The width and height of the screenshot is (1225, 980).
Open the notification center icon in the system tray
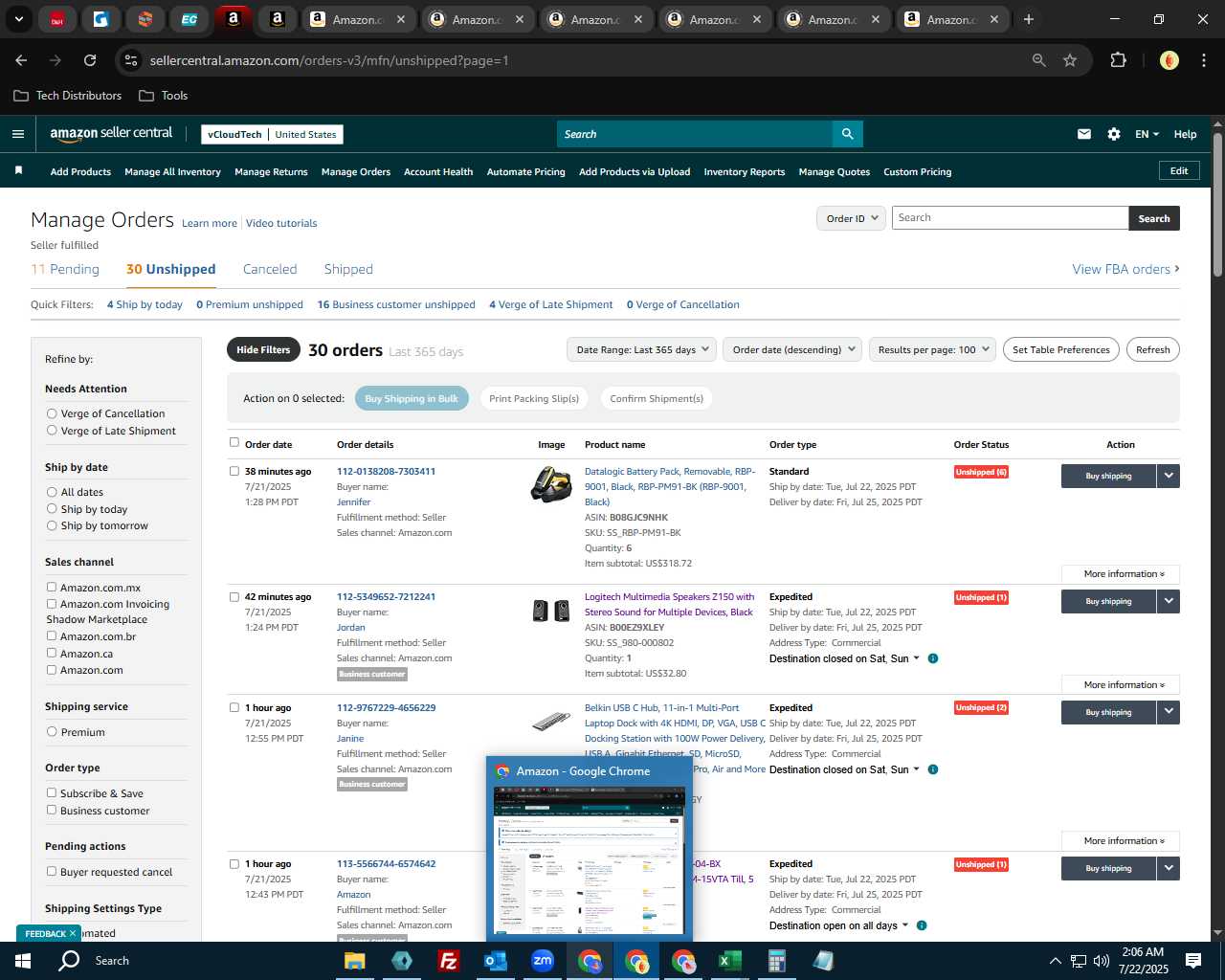pos(1193,961)
